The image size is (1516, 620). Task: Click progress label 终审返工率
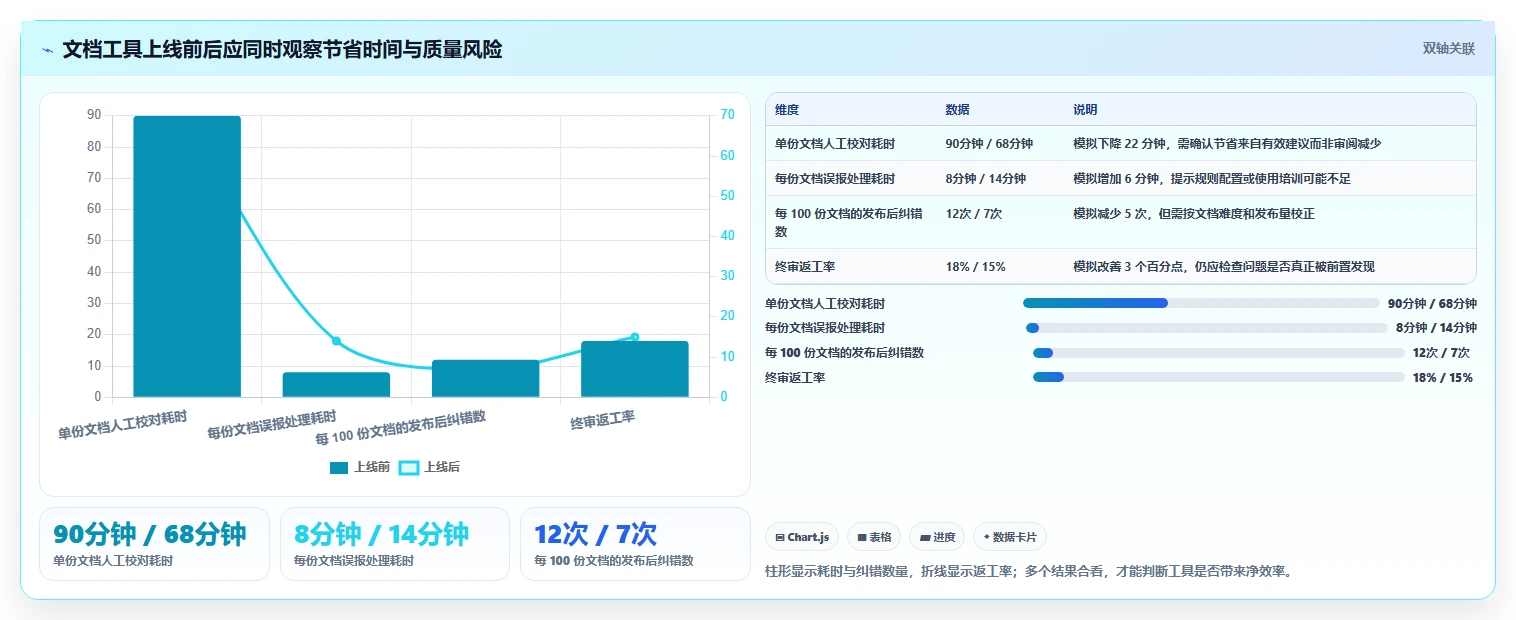click(x=795, y=378)
